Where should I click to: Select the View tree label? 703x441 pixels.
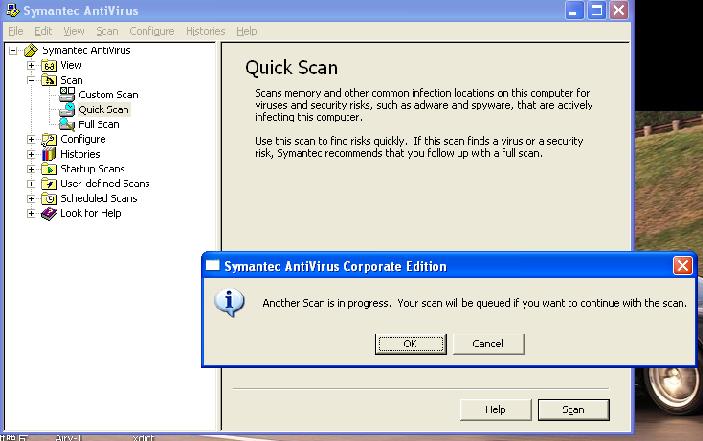71,65
